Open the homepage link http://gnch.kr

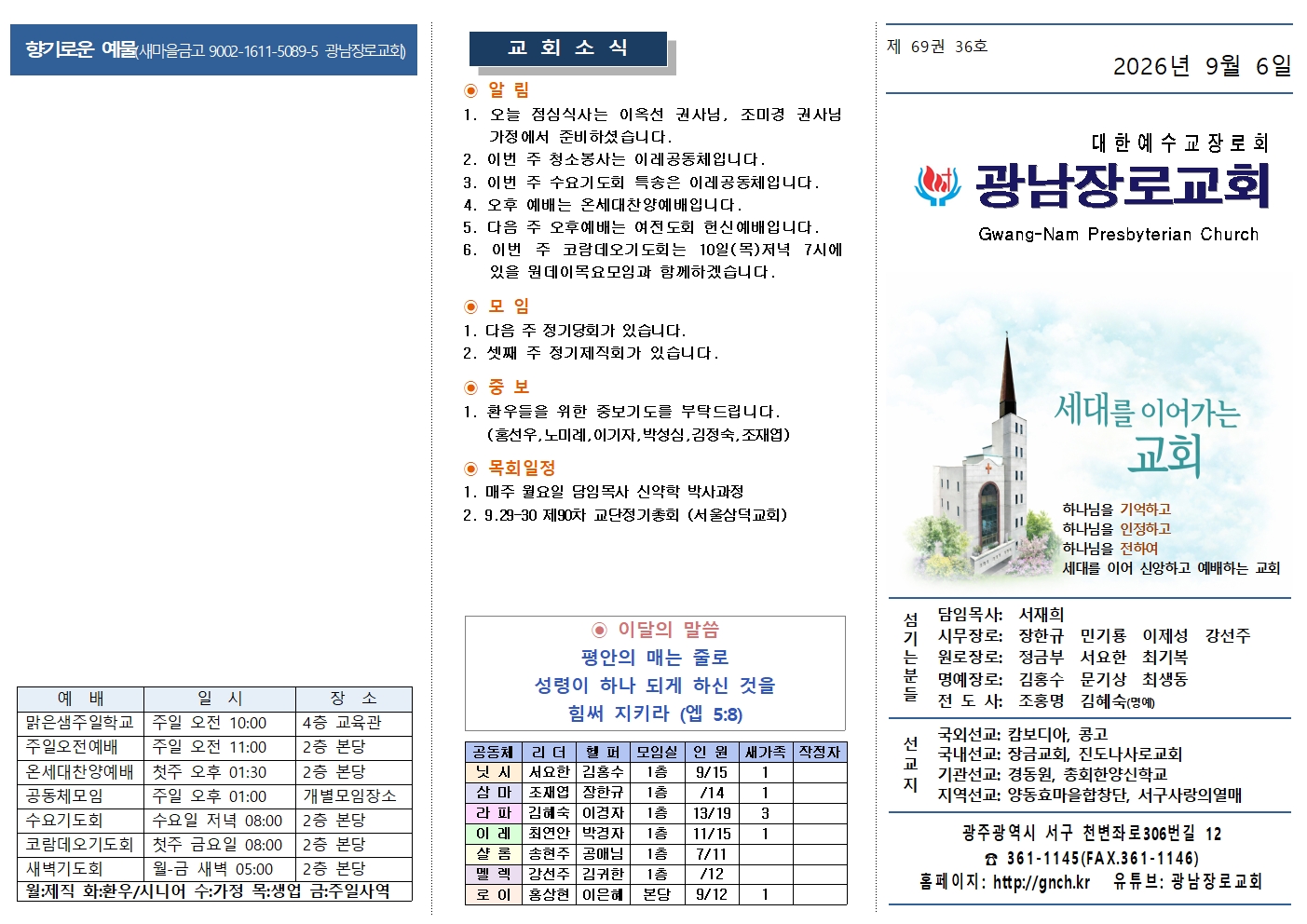[1042, 882]
